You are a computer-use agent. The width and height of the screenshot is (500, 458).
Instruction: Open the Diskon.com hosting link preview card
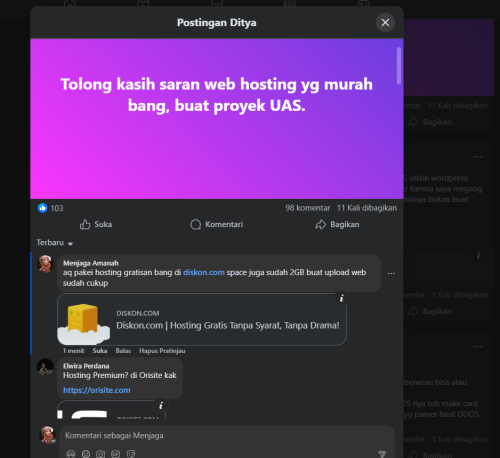[202, 319]
